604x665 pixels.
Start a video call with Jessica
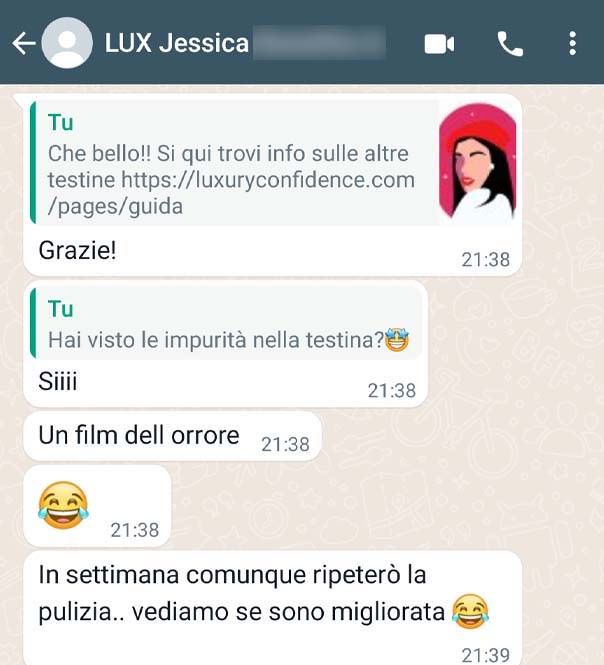[x=439, y=44]
